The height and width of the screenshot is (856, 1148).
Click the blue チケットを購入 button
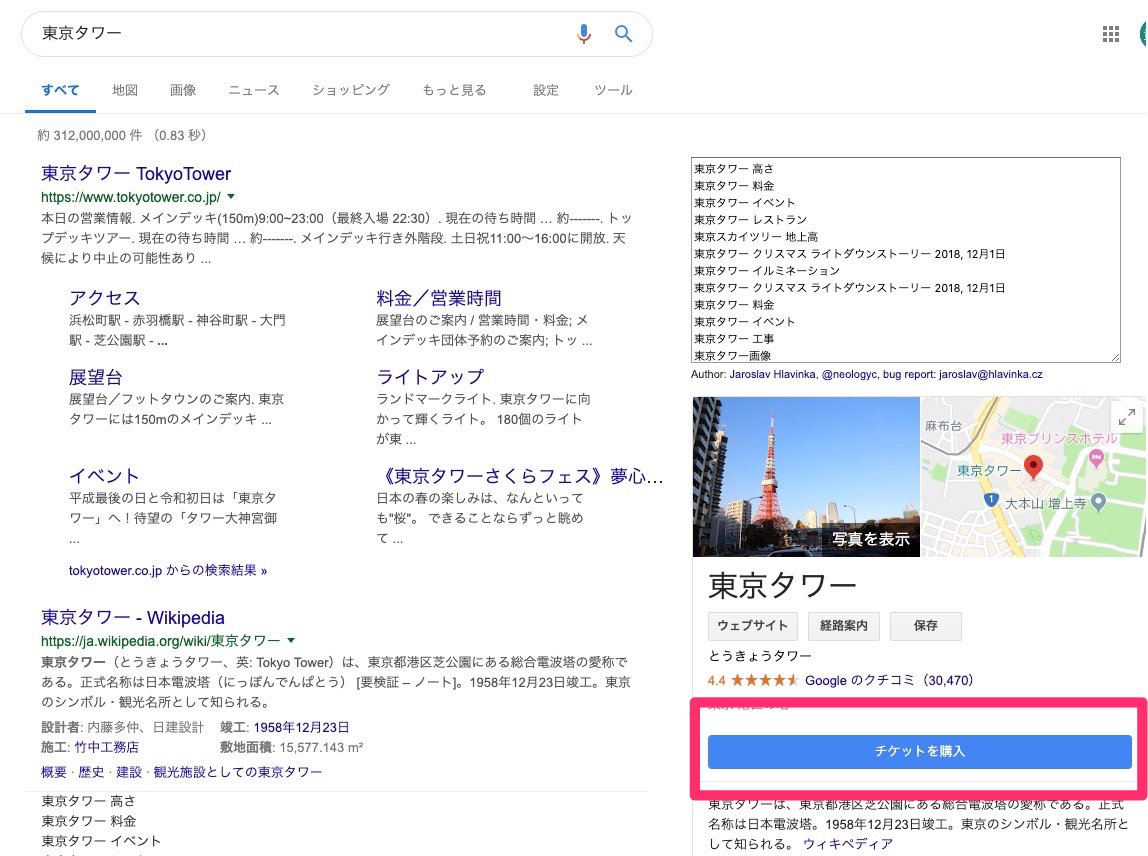[920, 751]
